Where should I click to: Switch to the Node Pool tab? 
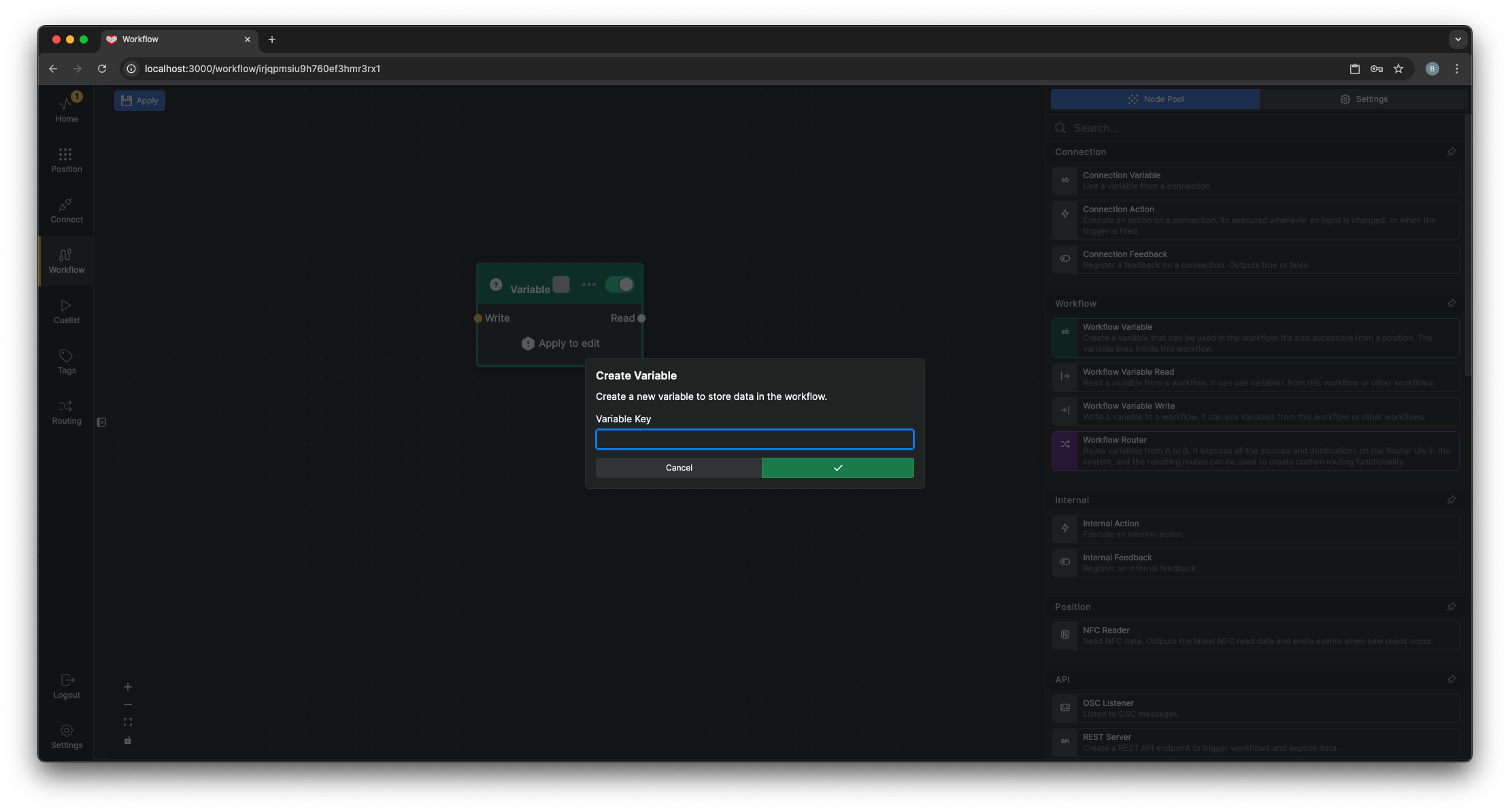pyautogui.click(x=1155, y=99)
